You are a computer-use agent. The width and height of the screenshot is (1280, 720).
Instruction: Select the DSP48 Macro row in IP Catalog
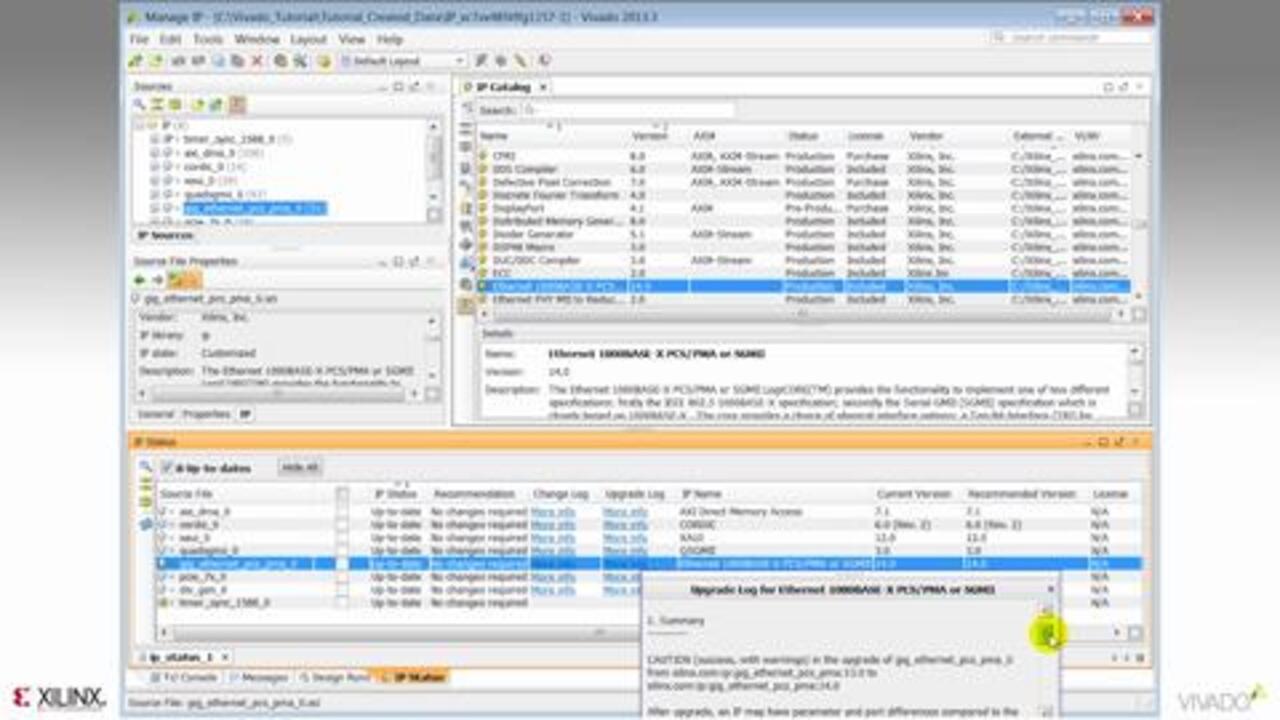(804, 248)
